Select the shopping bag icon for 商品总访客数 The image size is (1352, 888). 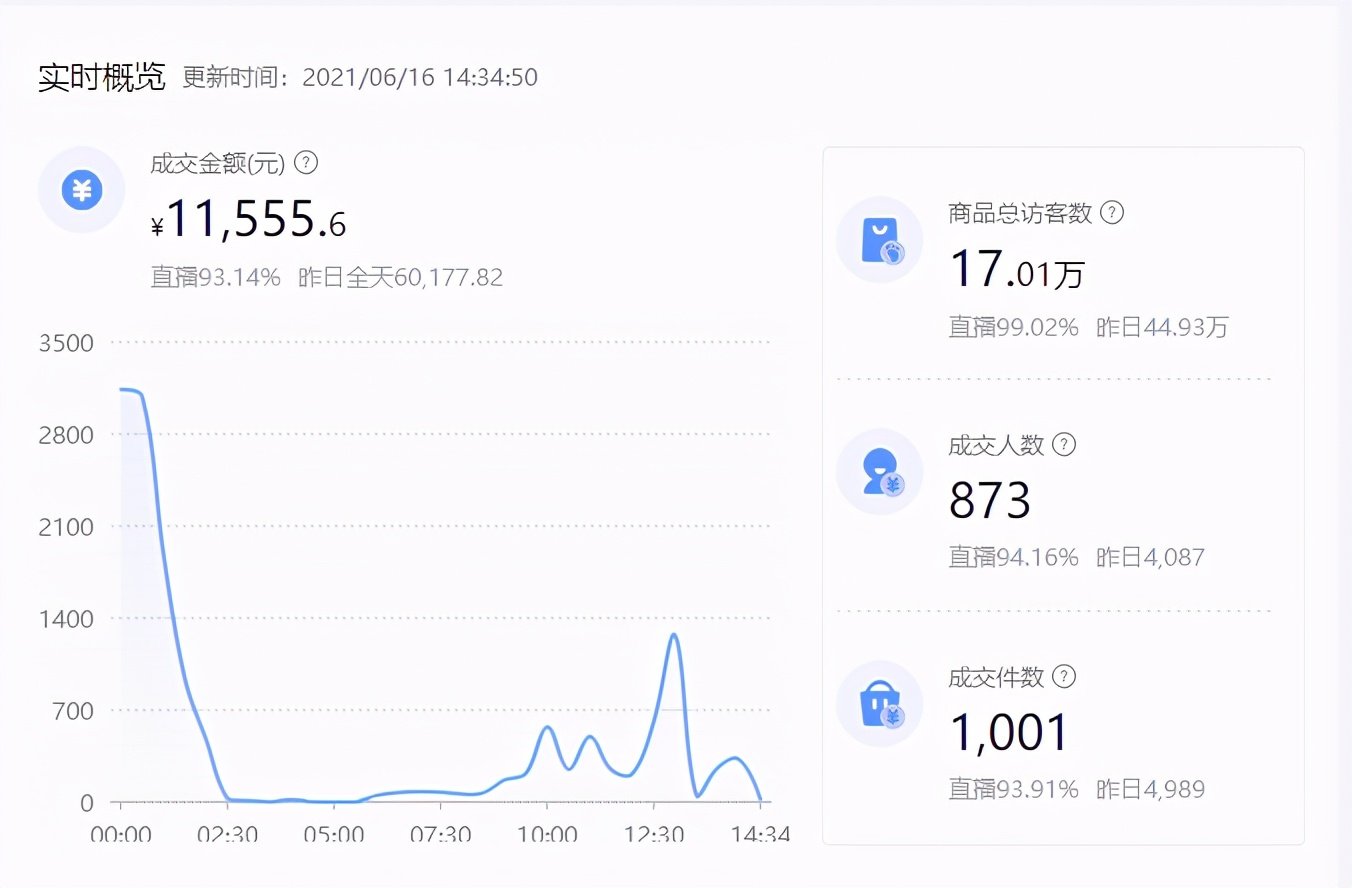pos(879,239)
